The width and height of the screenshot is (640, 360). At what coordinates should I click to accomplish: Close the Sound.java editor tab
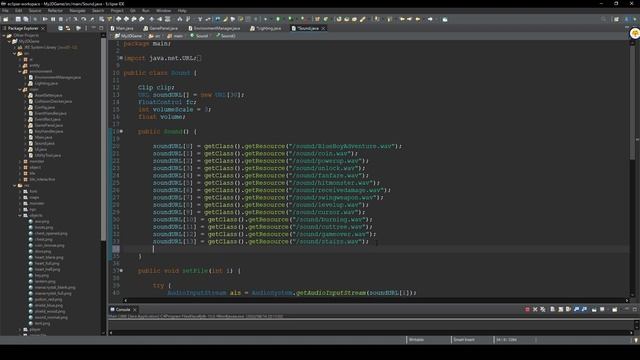pyautogui.click(x=323, y=28)
